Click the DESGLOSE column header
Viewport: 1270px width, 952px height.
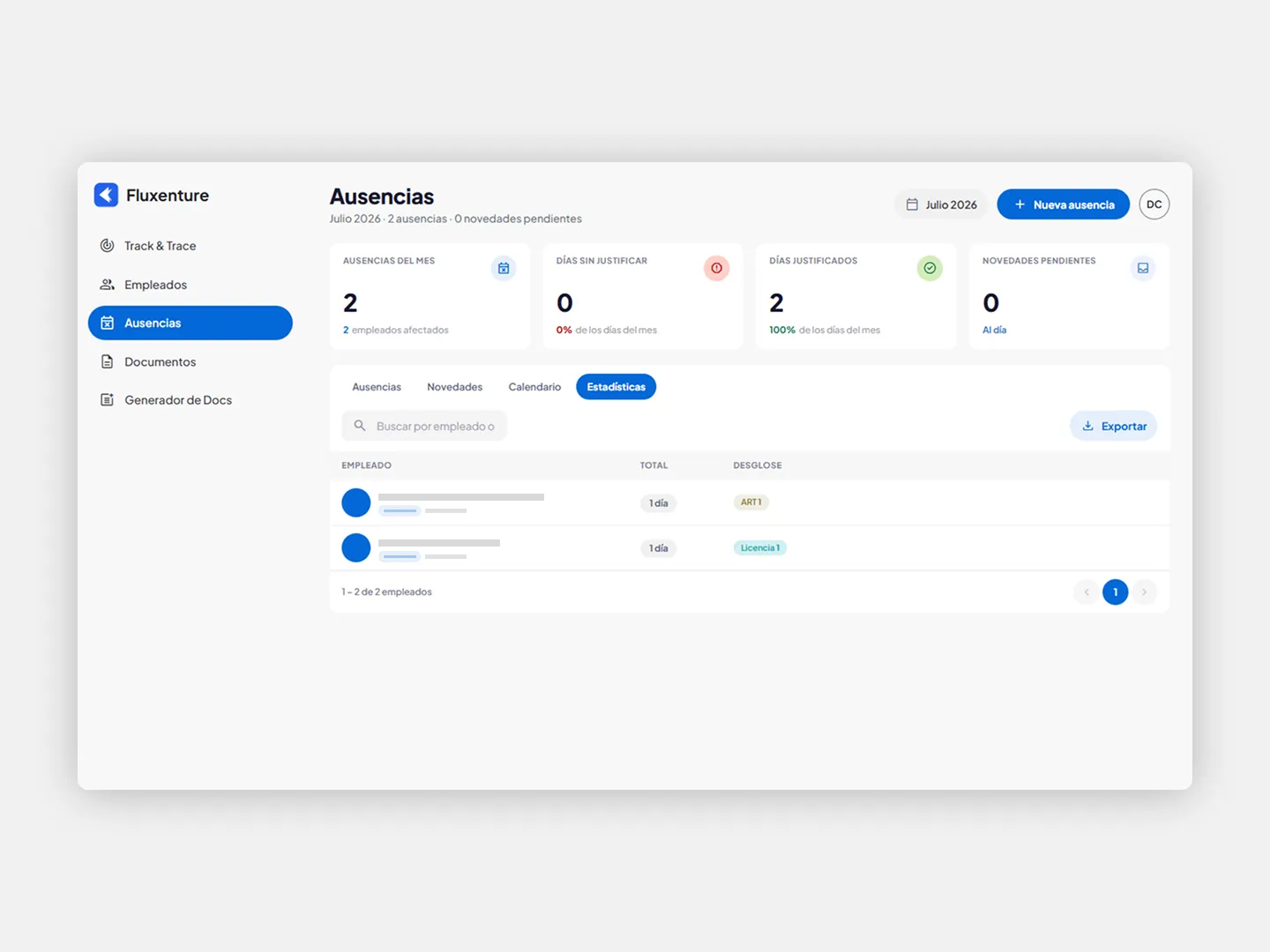[x=758, y=465]
